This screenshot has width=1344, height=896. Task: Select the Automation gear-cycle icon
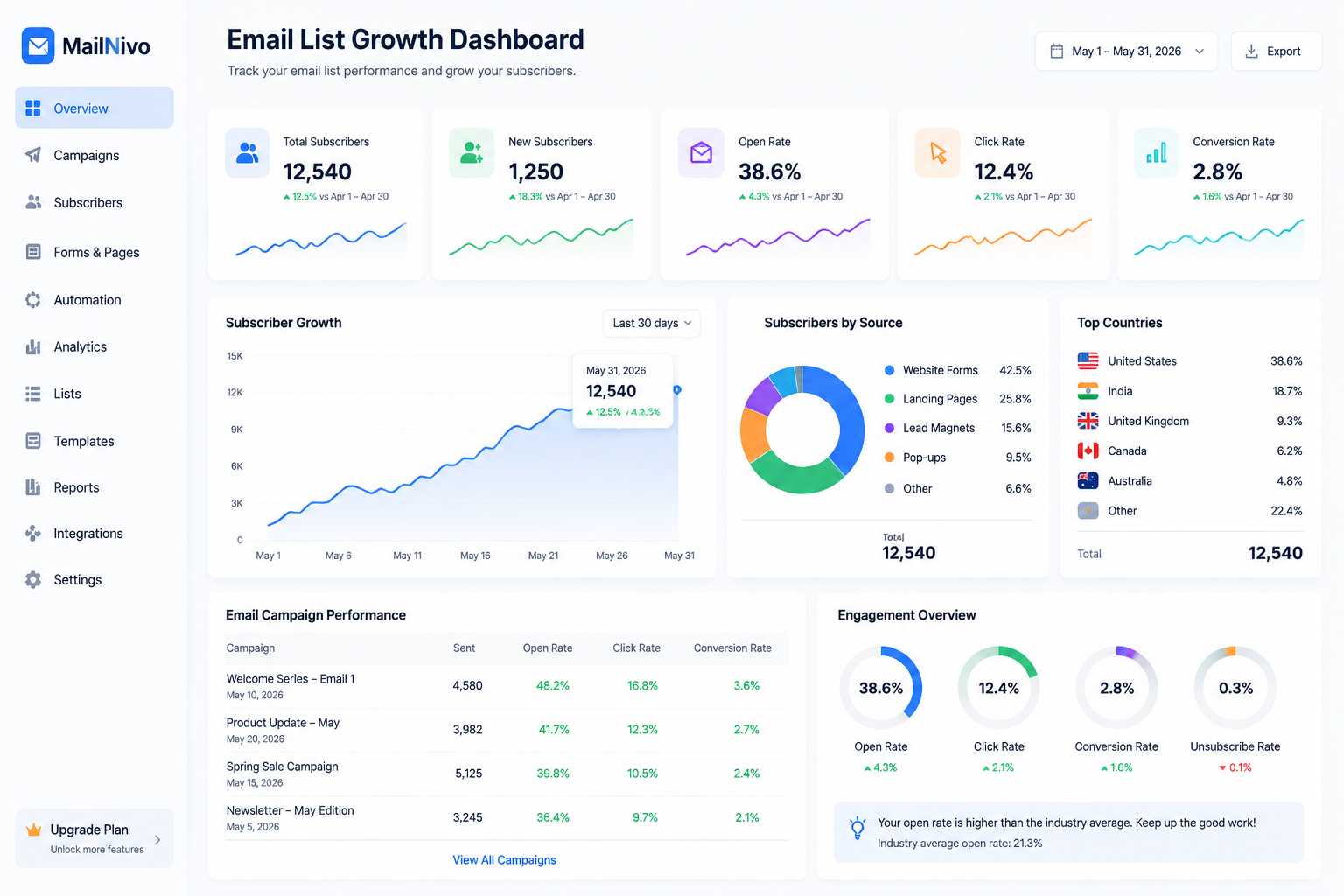pos(33,300)
